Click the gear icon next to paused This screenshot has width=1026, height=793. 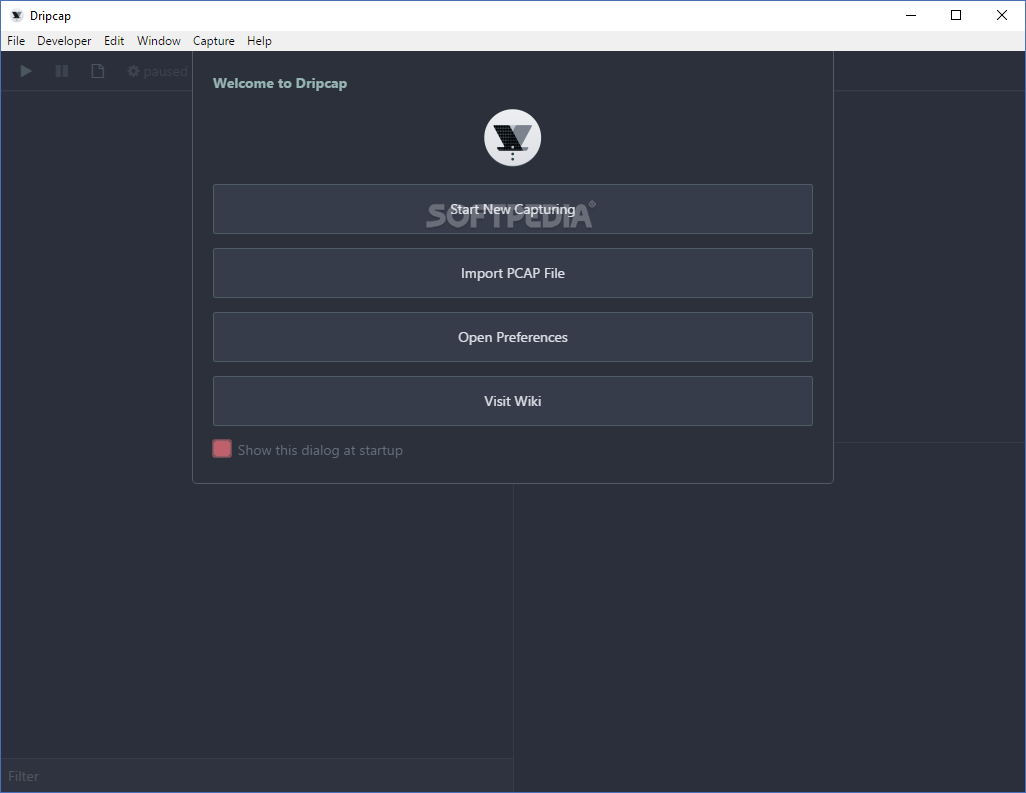(133, 71)
